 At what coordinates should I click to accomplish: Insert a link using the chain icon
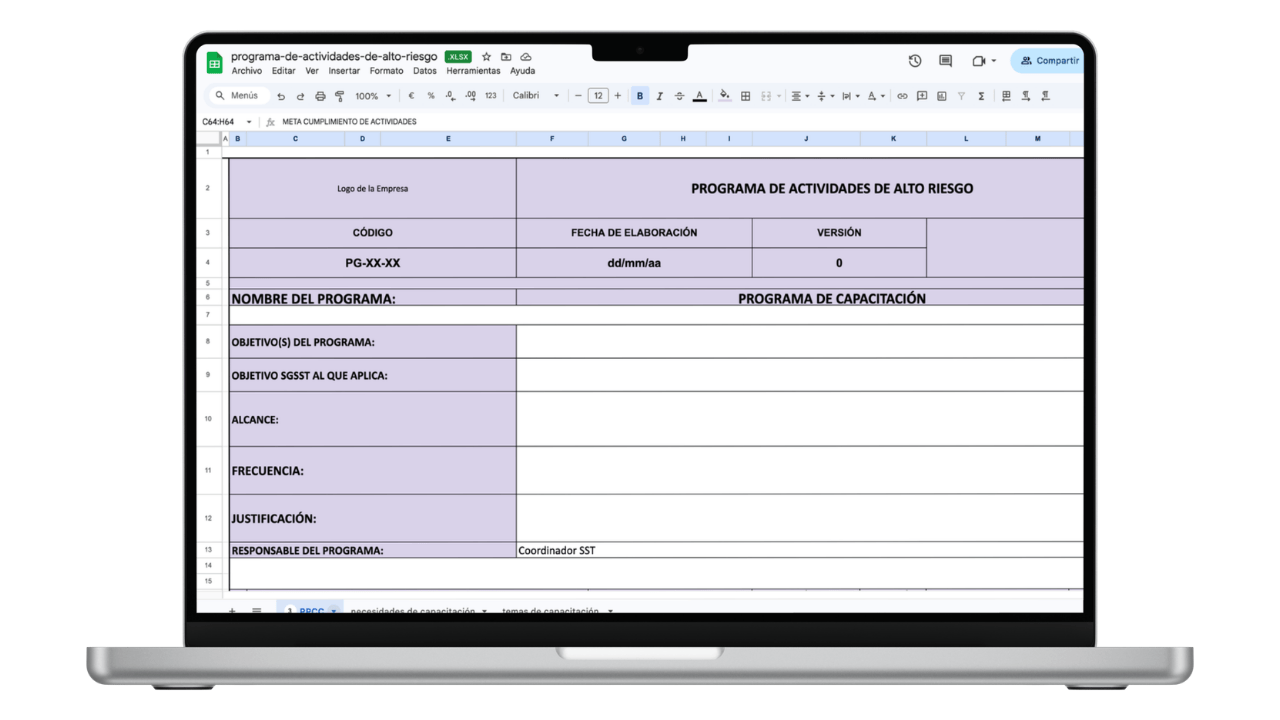pyautogui.click(x=902, y=96)
